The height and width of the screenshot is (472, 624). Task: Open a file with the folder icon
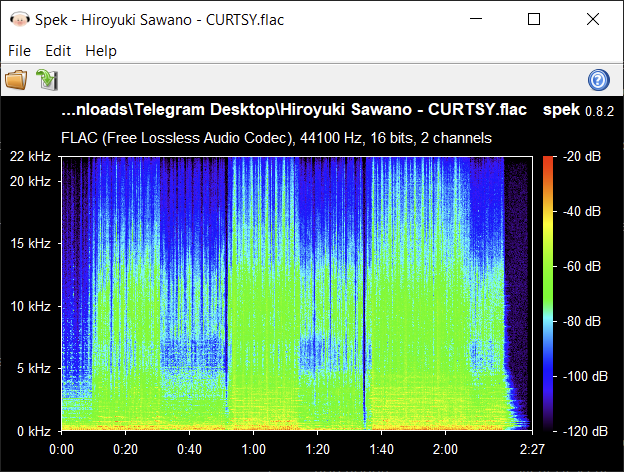(x=16, y=80)
